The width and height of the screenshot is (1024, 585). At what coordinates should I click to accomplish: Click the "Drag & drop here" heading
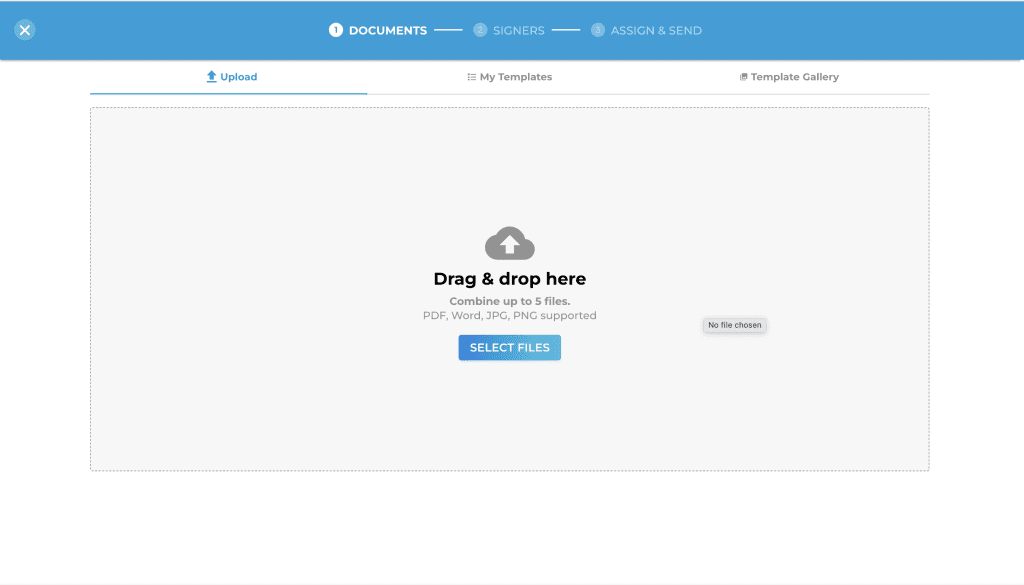(509, 278)
